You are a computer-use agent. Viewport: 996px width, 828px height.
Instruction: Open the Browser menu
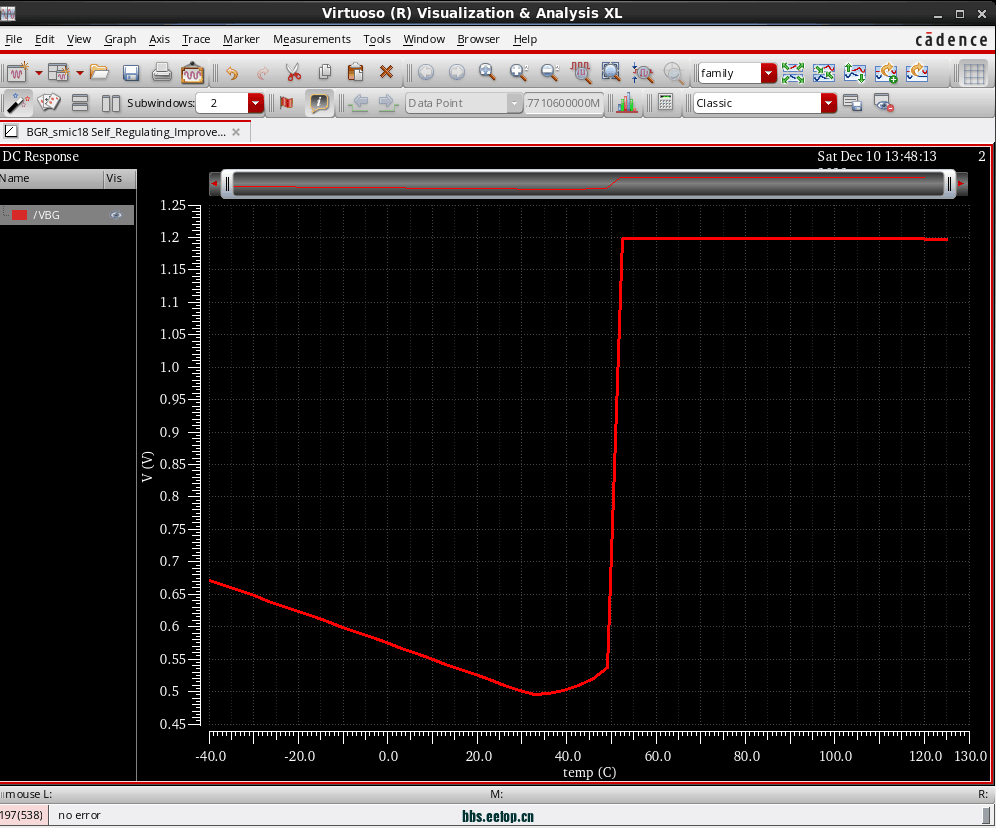(x=478, y=39)
